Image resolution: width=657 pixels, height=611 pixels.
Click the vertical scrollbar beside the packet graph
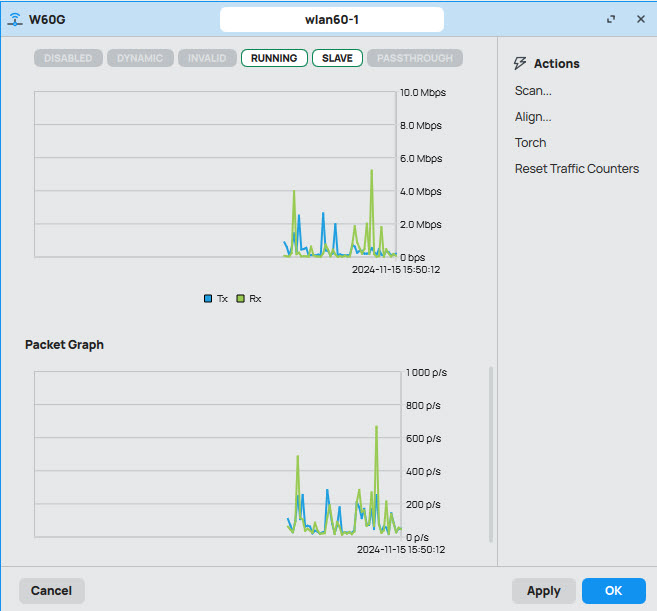[x=491, y=454]
